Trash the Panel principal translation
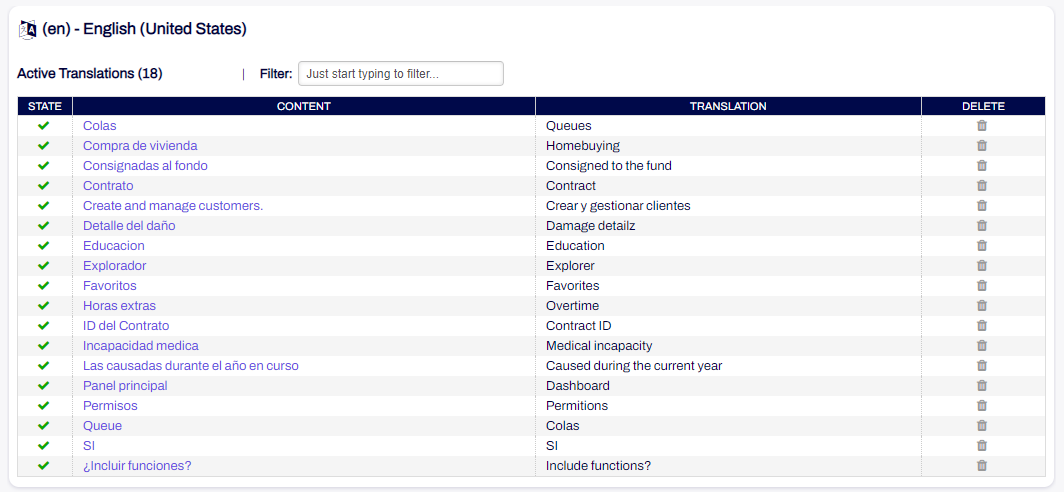This screenshot has height=492, width=1064. (x=981, y=385)
